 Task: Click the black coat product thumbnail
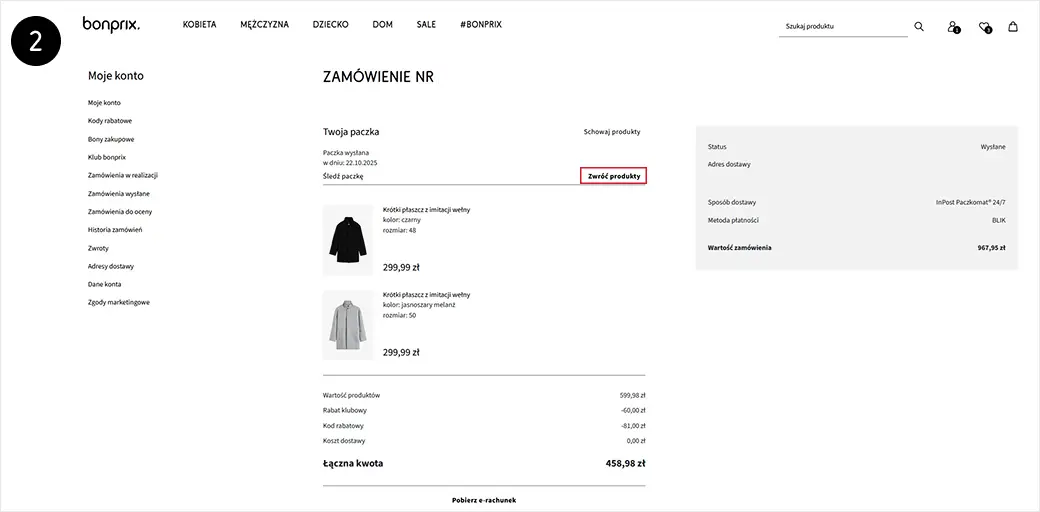(x=348, y=240)
